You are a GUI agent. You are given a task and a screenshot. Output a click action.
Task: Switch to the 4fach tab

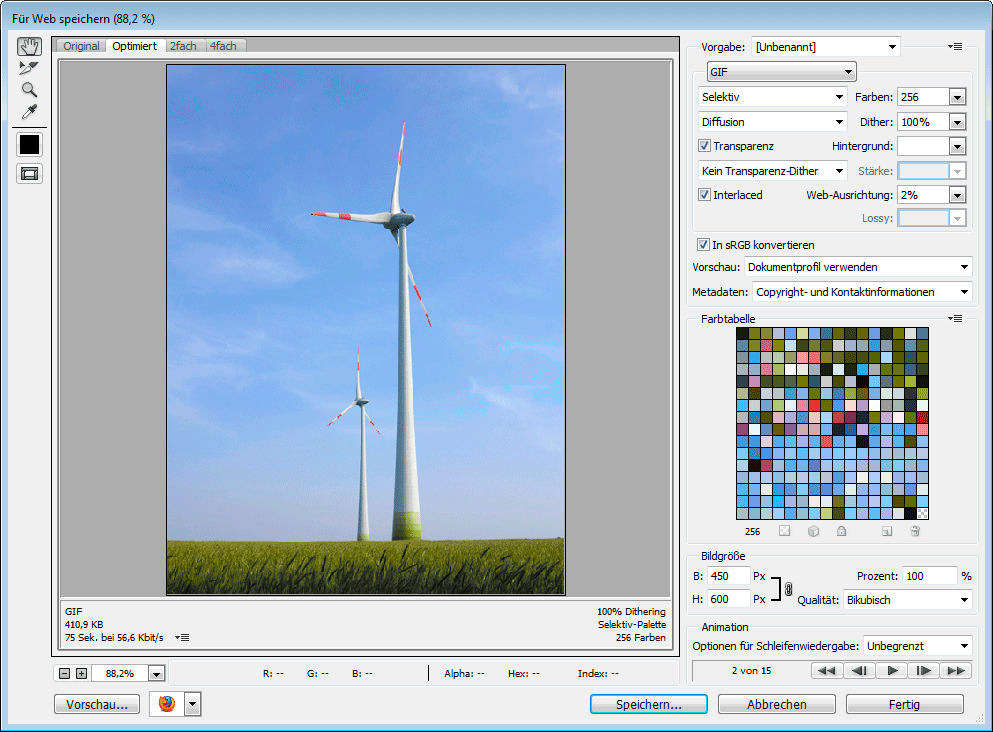click(222, 46)
